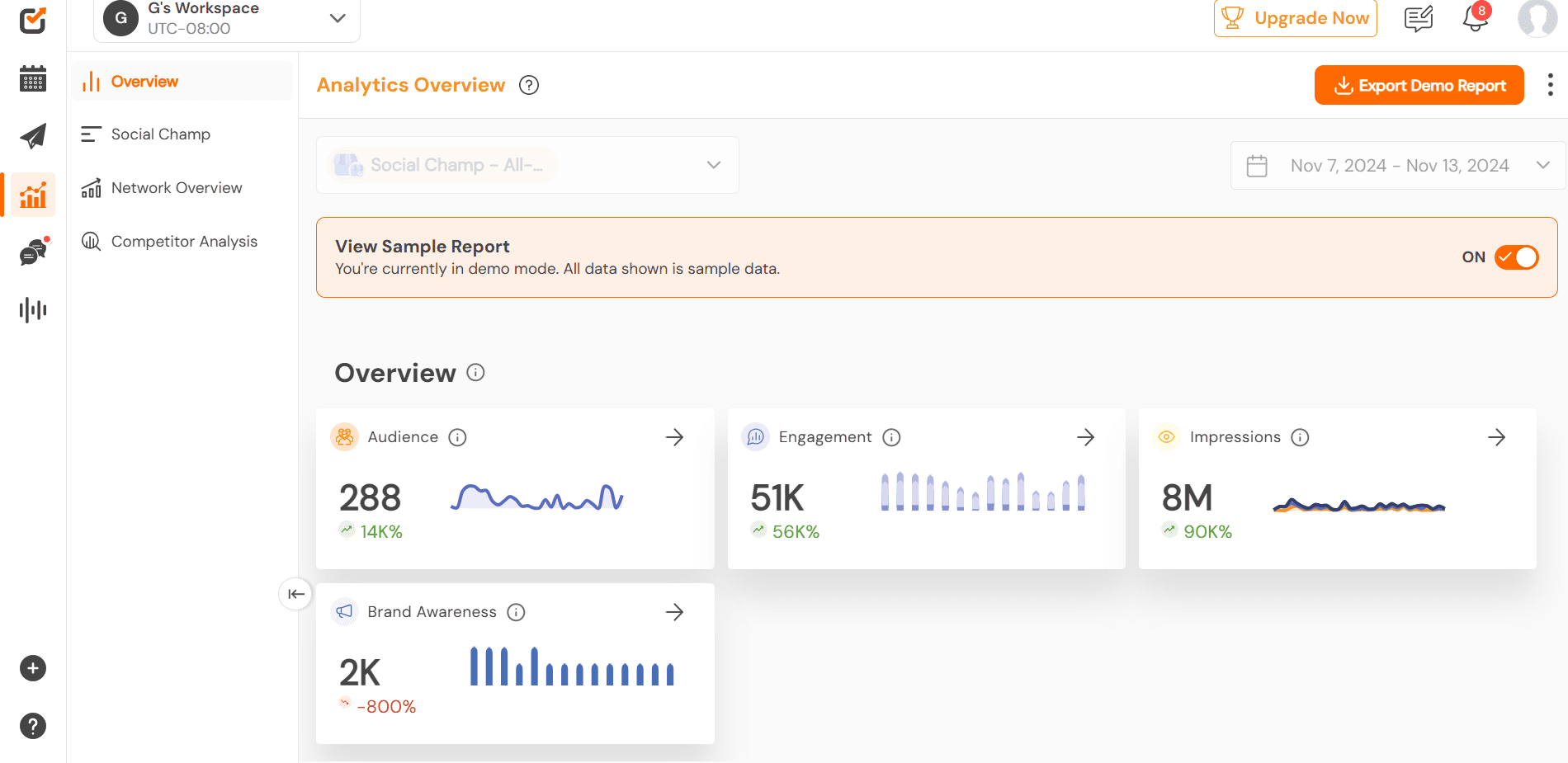Screen dimensions: 1568x763
Task: Open the Social Champ account selector dropdown
Action: click(527, 165)
